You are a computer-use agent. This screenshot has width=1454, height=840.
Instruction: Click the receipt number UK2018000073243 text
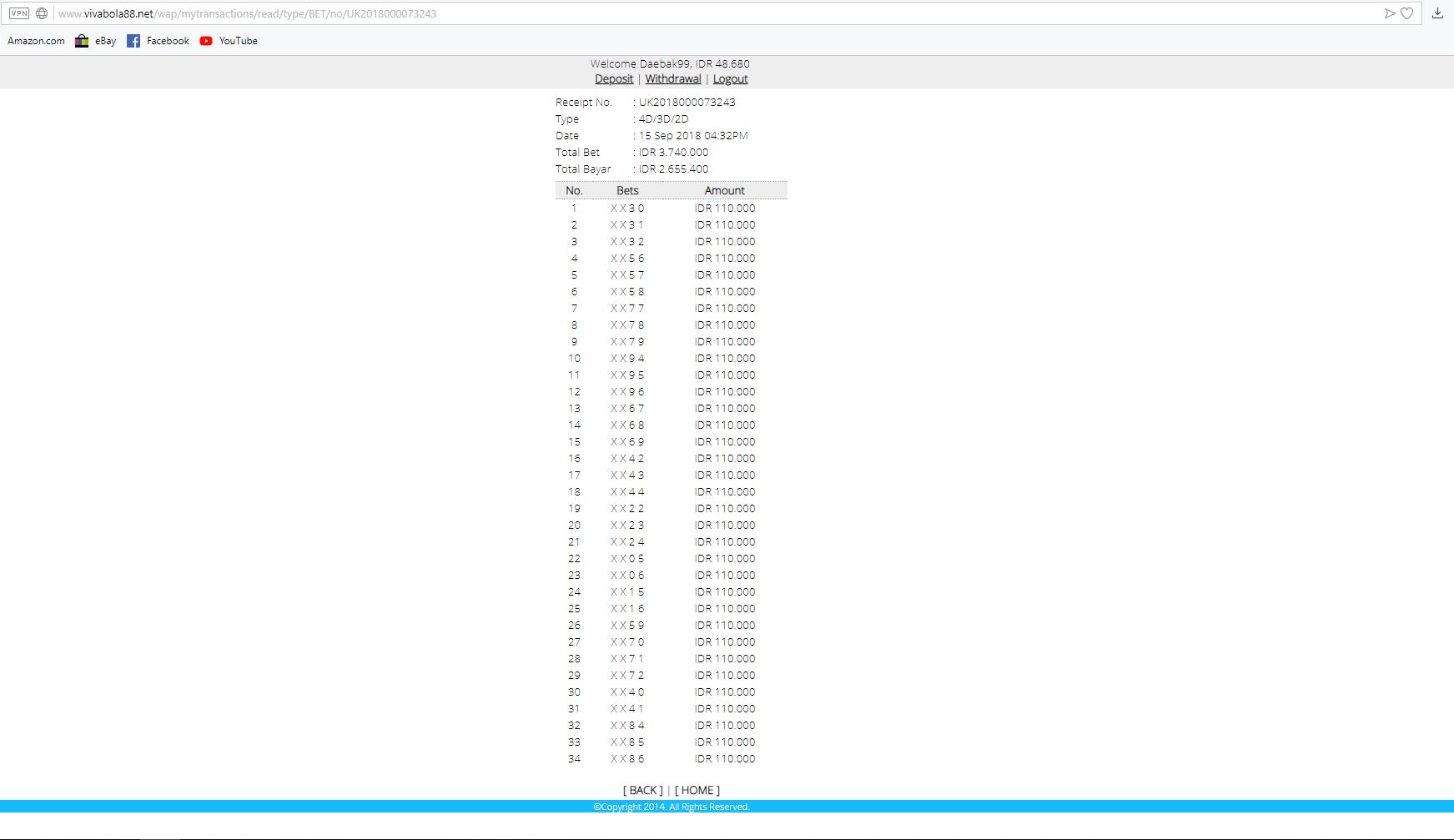[x=687, y=103]
